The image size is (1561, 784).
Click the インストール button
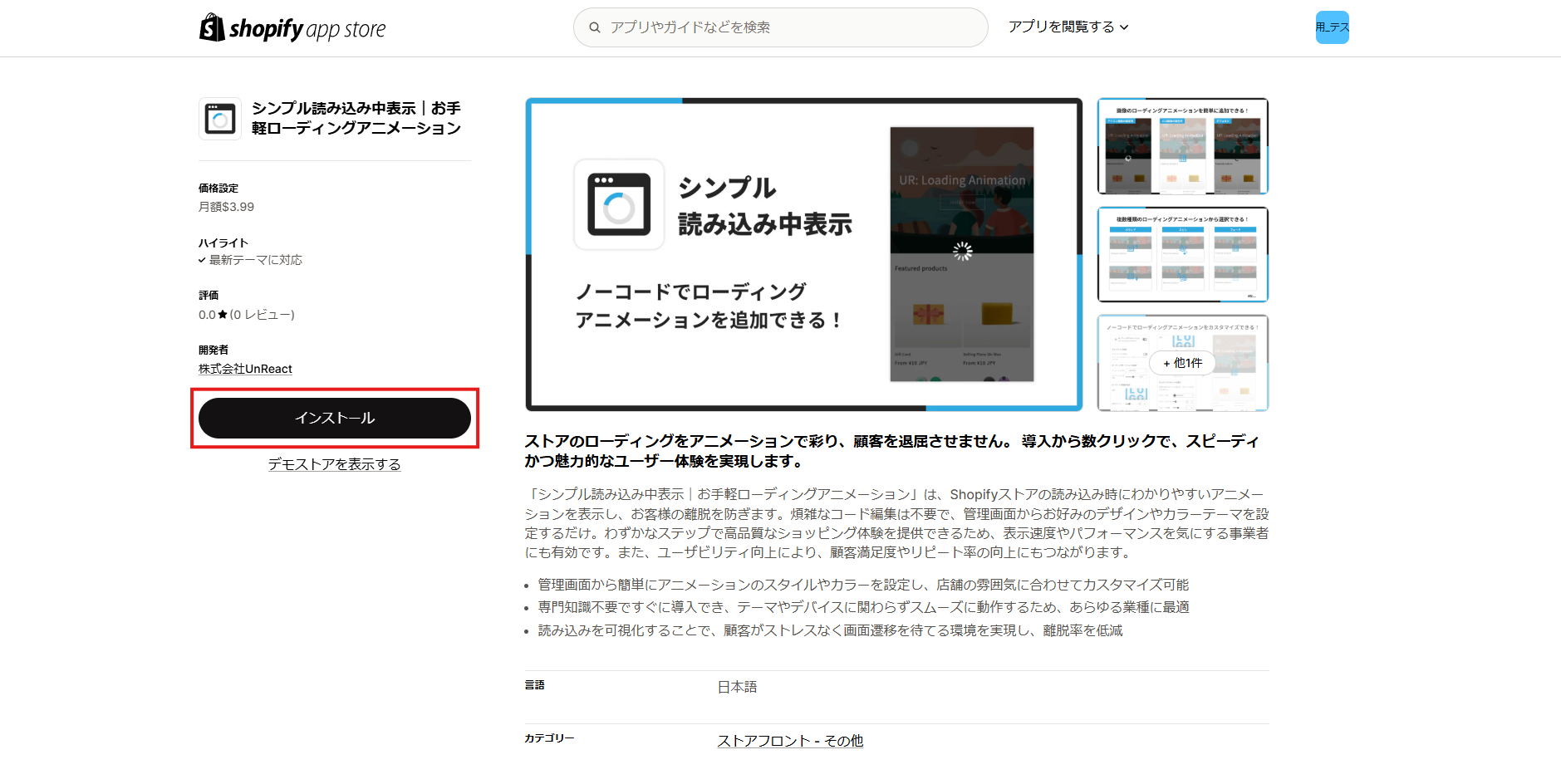[x=335, y=418]
